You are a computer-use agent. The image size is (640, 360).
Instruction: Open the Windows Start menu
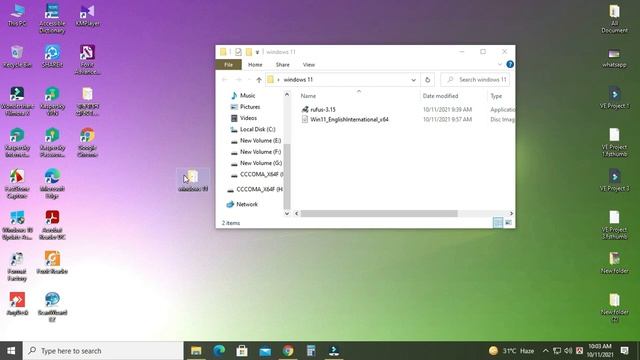(11, 351)
